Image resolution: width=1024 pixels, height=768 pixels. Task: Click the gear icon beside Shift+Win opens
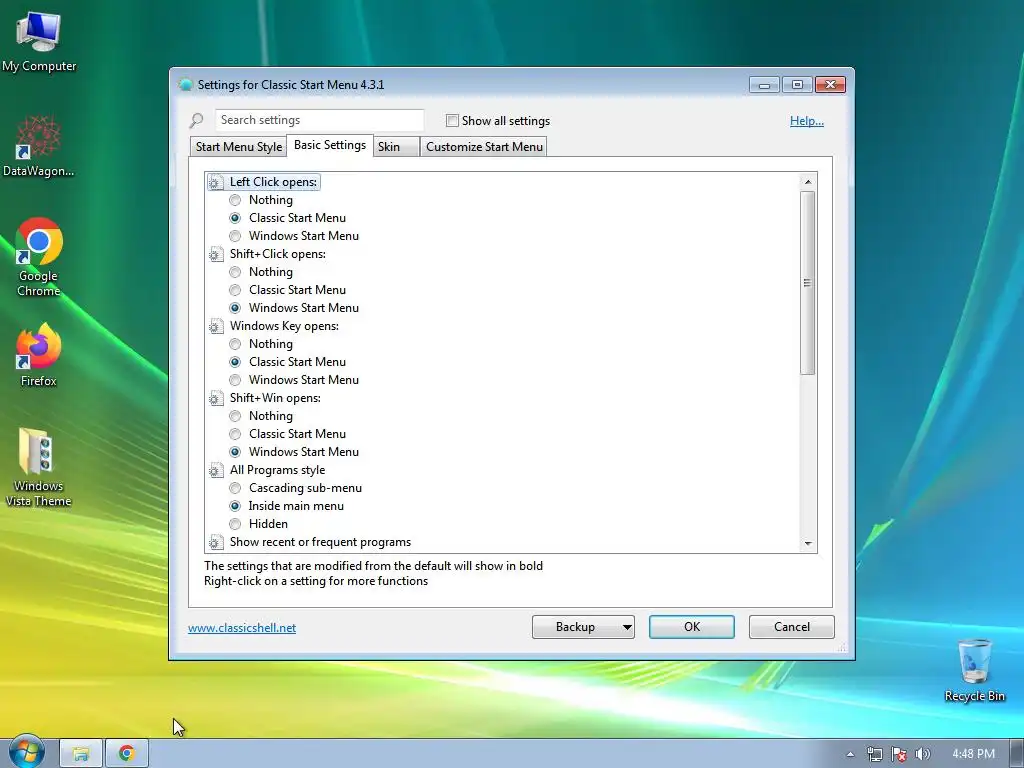point(216,398)
